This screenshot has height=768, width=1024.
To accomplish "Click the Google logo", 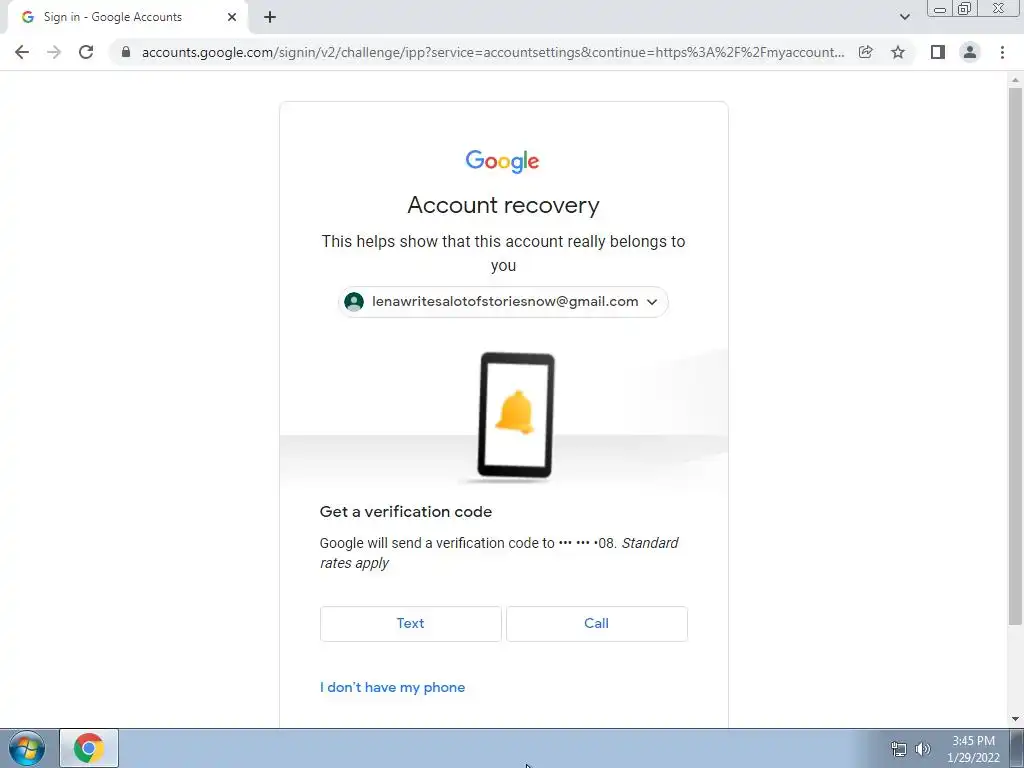I will click(502, 161).
